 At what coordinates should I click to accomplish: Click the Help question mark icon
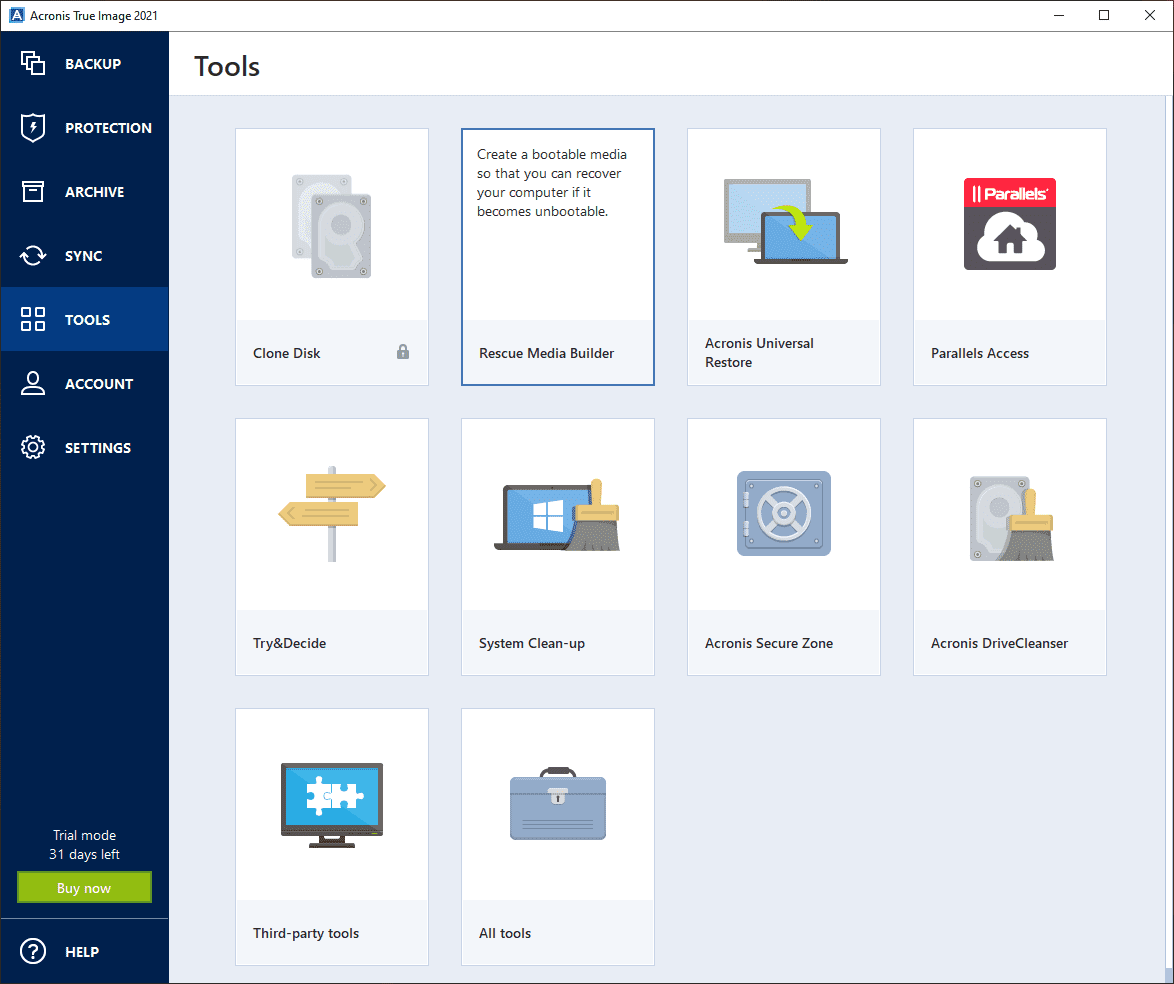pyautogui.click(x=33, y=952)
